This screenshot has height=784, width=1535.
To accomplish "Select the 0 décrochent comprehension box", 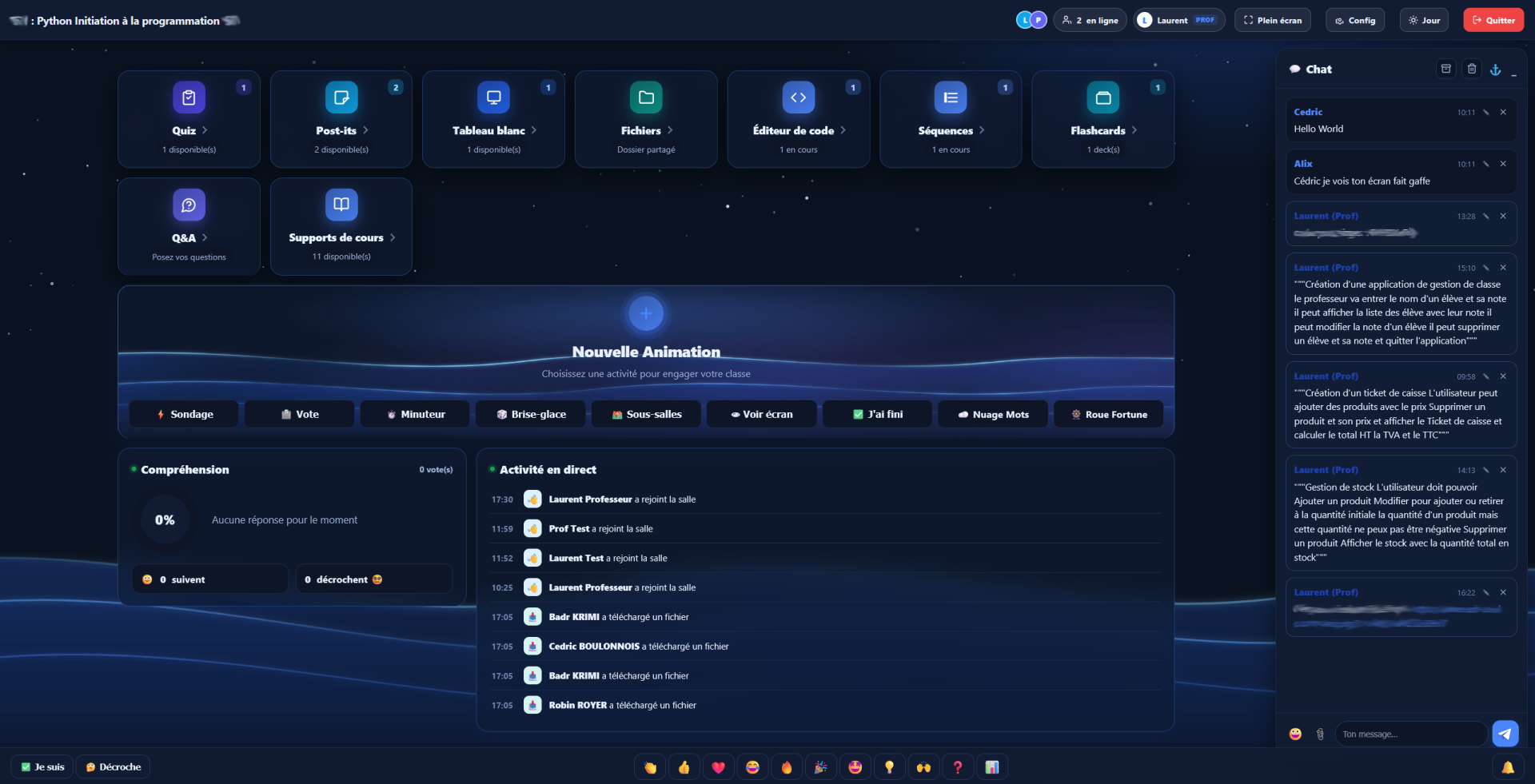I will click(374, 579).
